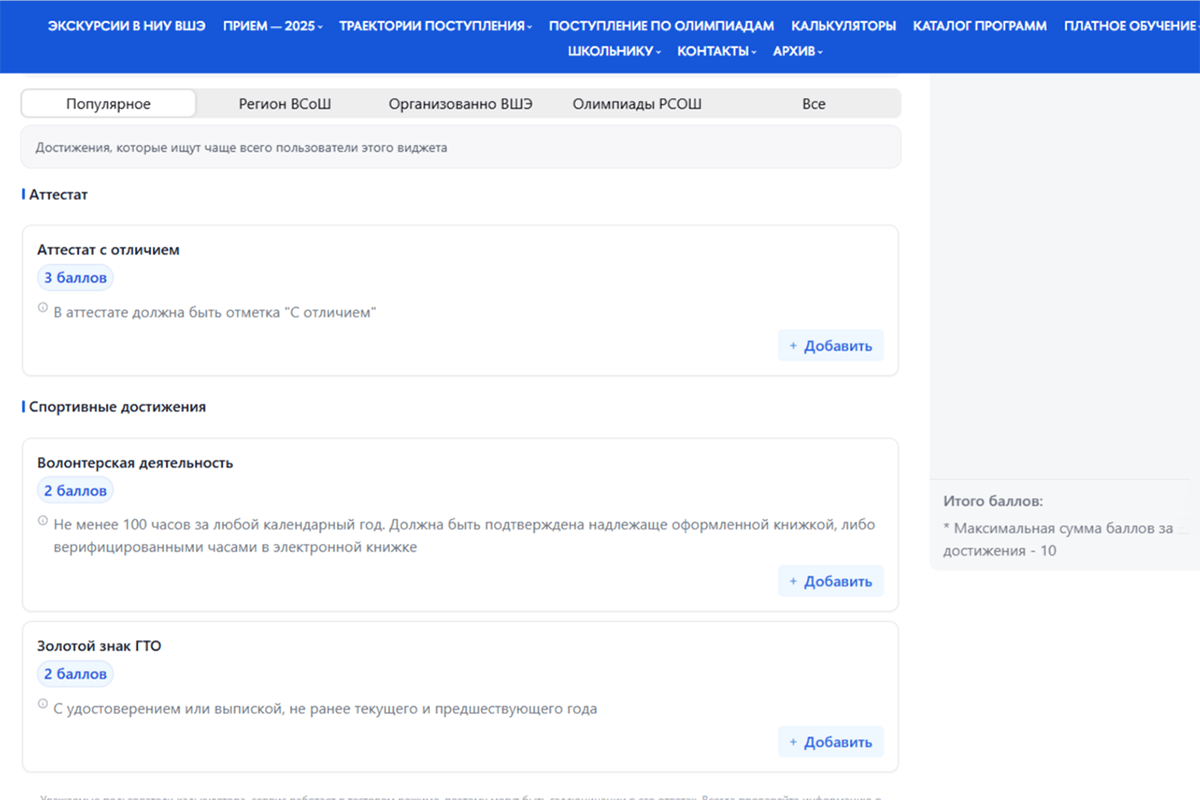Viewport: 1200px width, 800px height.
Task: Click the Аттестат section heading
Action: pos(58,195)
